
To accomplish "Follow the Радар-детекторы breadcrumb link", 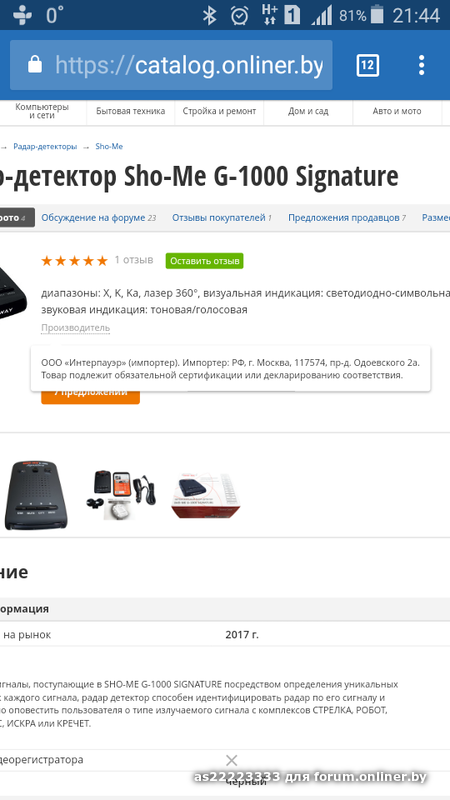I will click(x=45, y=146).
